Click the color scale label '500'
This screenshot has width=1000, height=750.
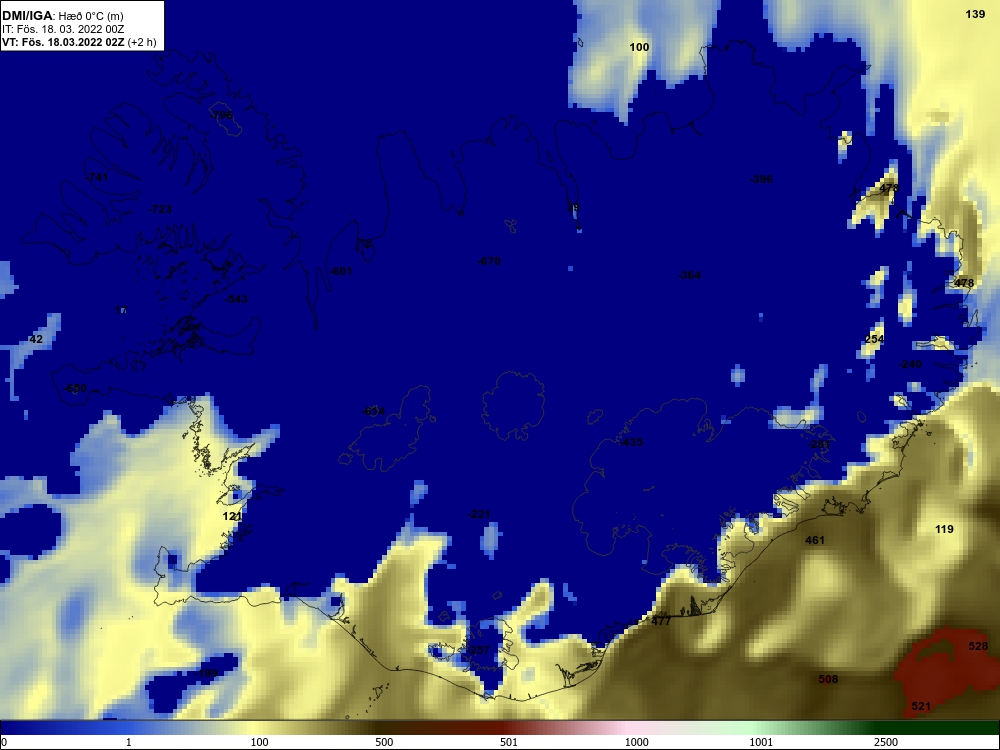pyautogui.click(x=384, y=742)
